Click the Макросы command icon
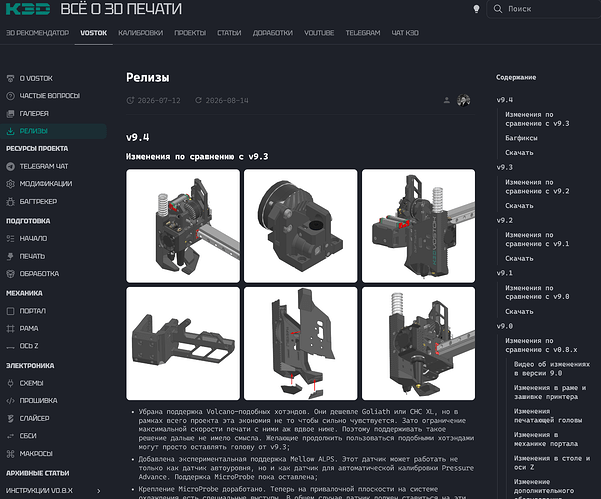This screenshot has width=601, height=499. [x=10, y=453]
